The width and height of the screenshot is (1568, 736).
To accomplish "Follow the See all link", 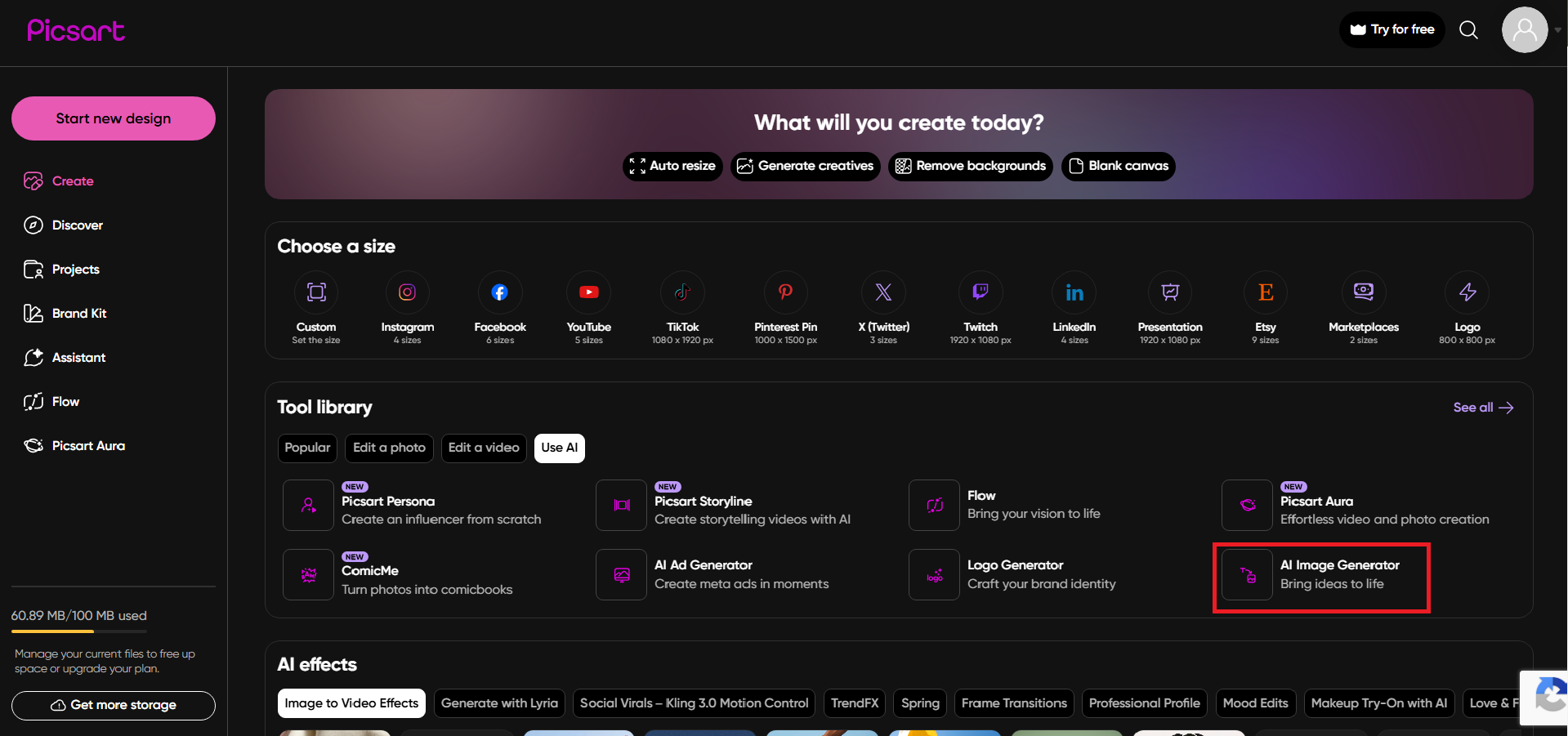I will coord(1483,408).
